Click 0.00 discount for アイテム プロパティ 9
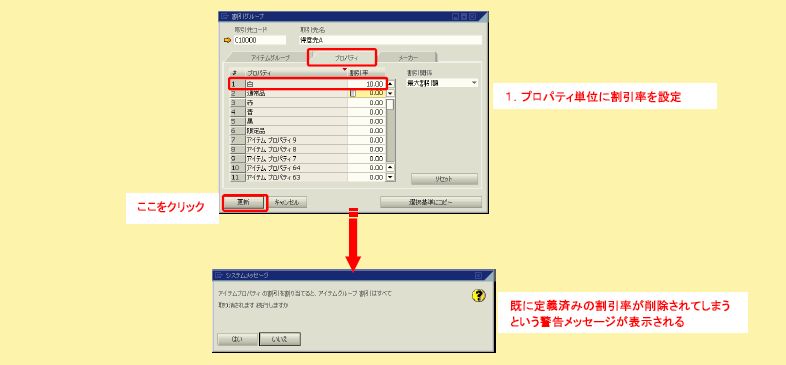This screenshot has width=786, height=365. point(366,140)
